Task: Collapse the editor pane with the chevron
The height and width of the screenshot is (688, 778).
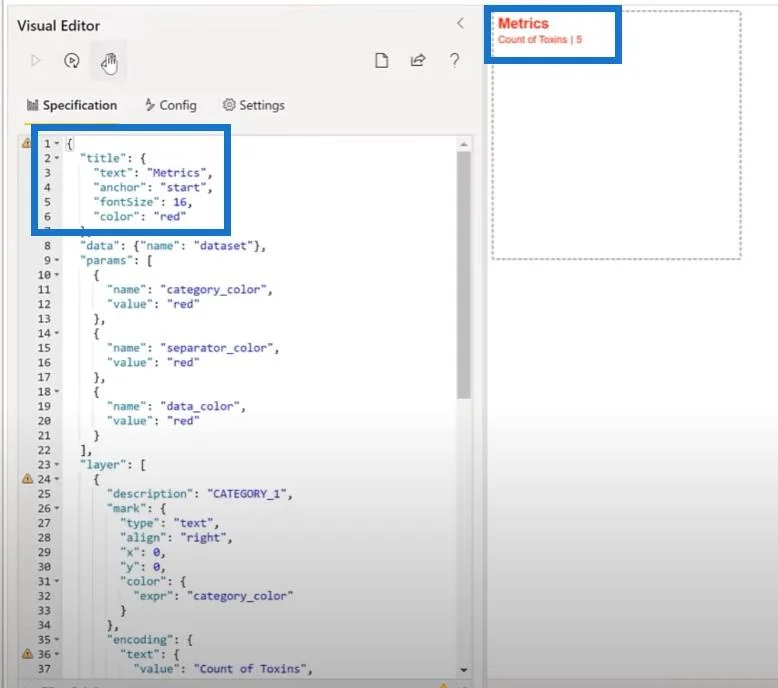Action: pos(460,23)
